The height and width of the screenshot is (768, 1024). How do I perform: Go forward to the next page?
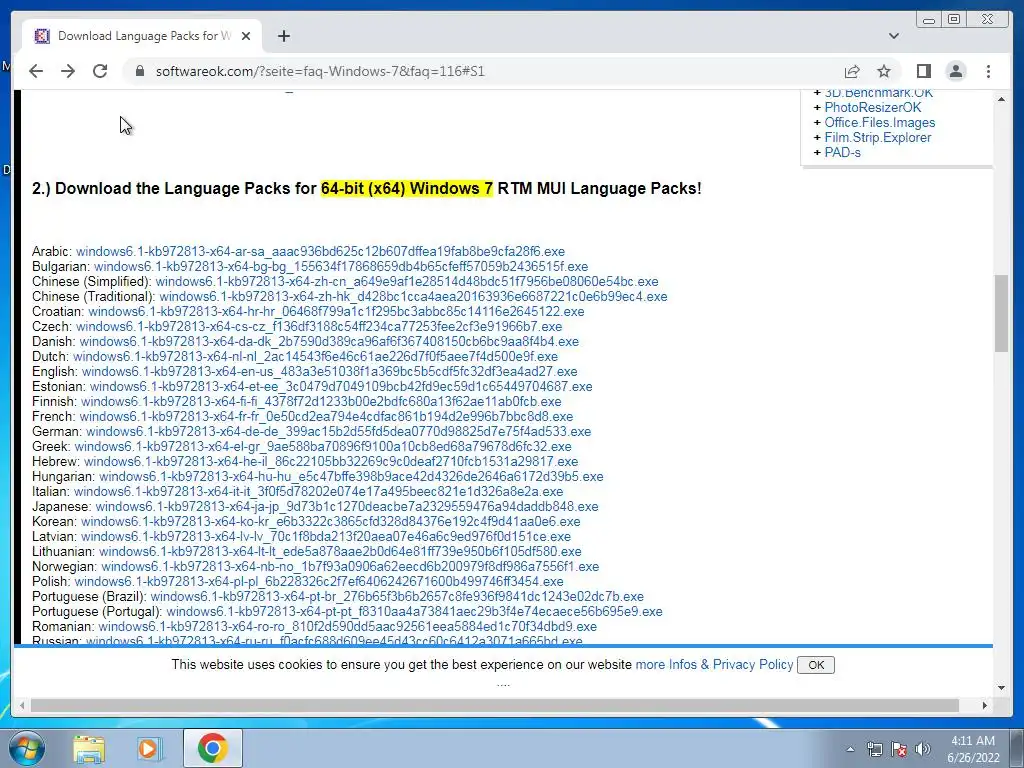point(68,71)
